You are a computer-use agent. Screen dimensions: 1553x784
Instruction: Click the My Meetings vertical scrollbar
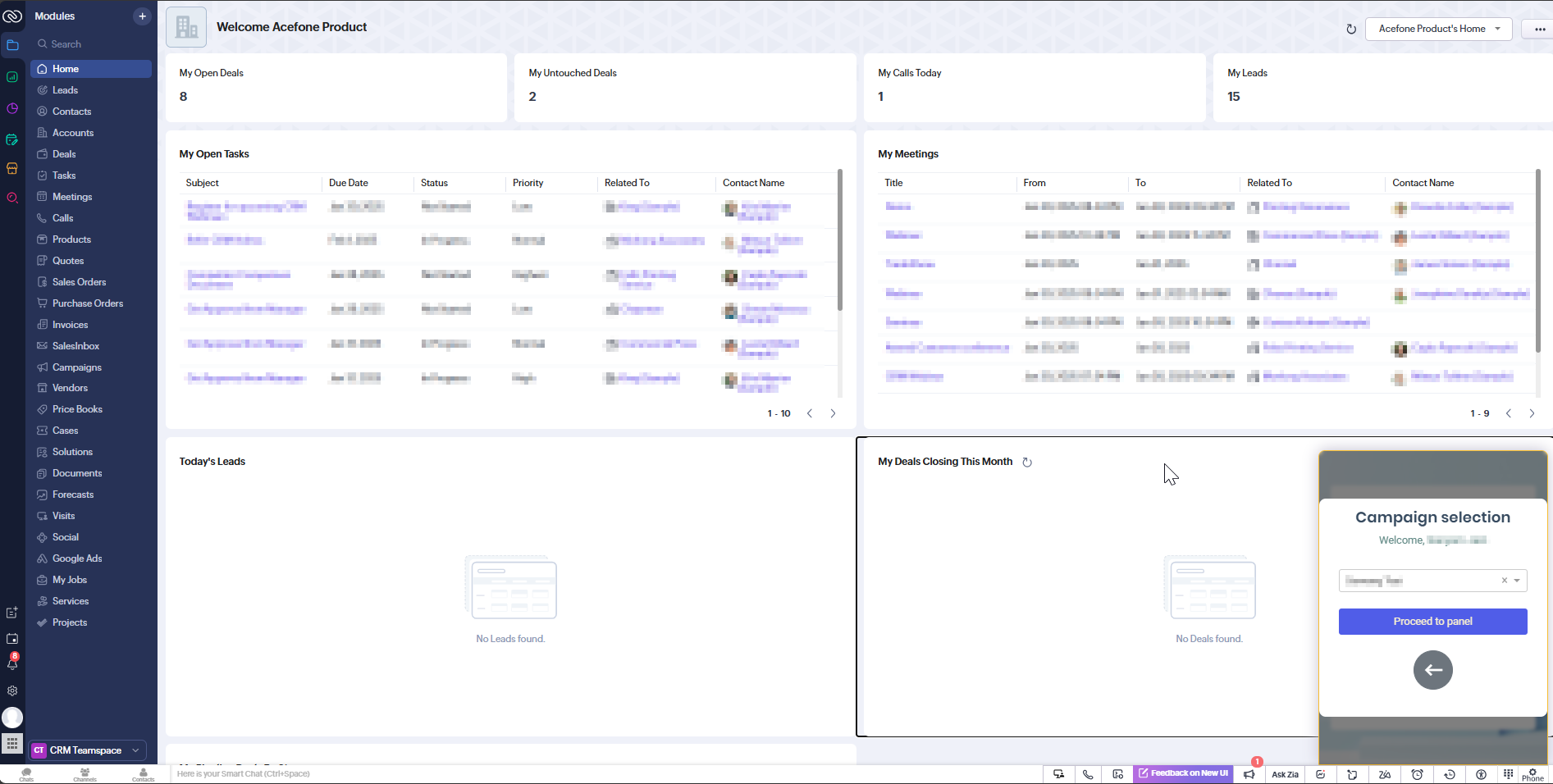coord(1537,260)
